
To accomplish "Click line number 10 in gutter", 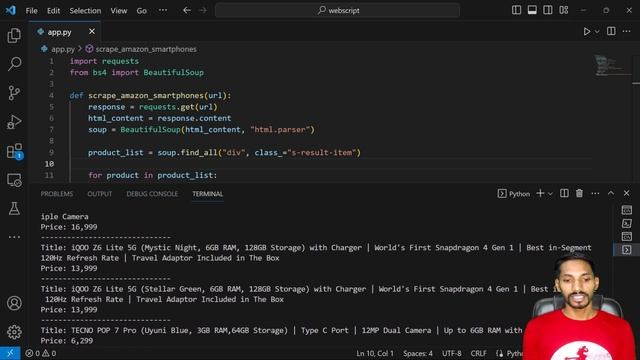I will point(49,164).
